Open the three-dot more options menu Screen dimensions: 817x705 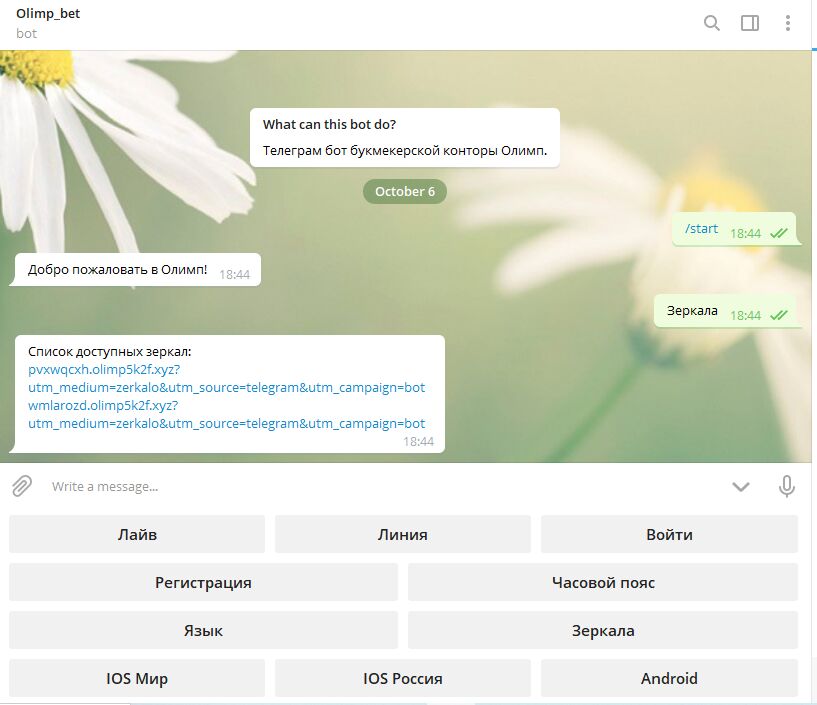788,23
